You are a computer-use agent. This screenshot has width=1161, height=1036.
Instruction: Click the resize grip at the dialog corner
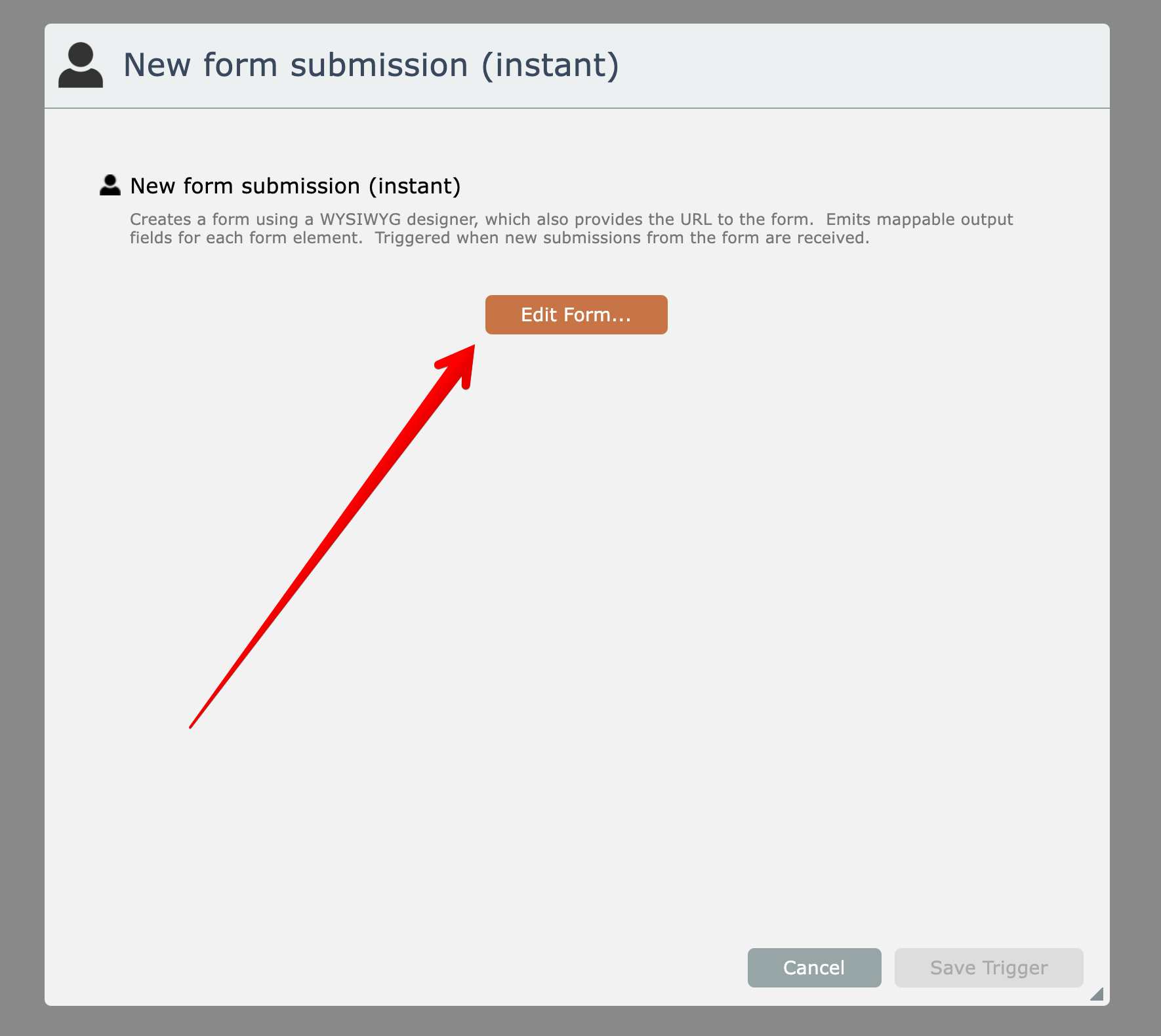click(x=1097, y=994)
